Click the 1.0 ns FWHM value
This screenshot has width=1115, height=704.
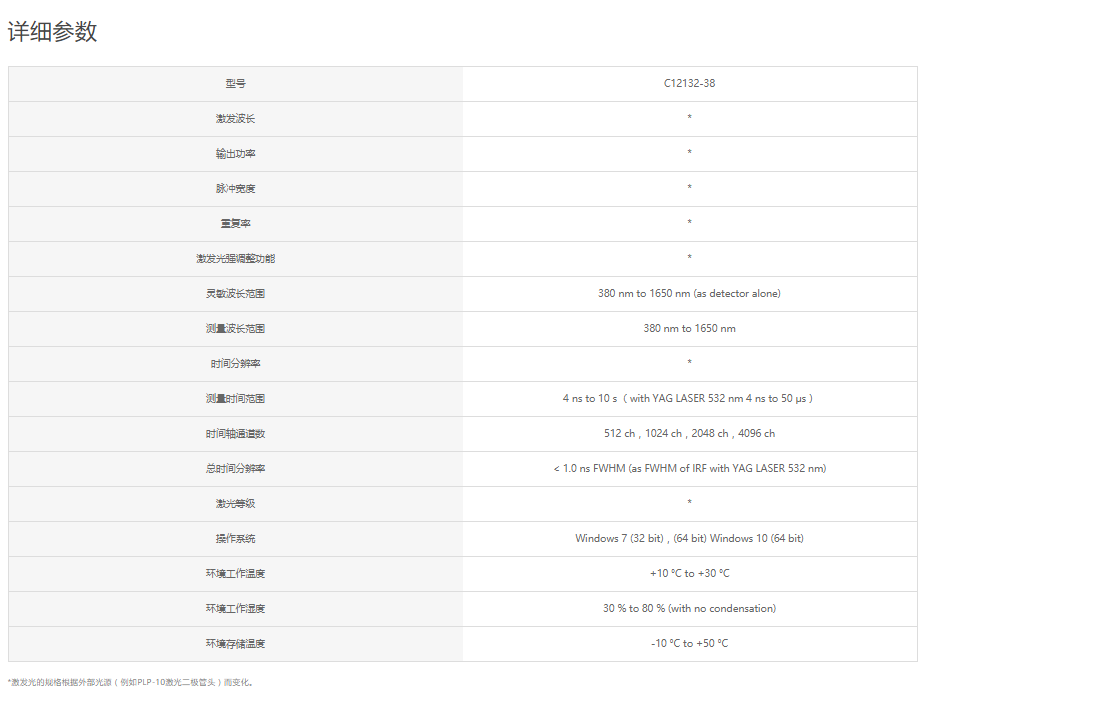point(689,468)
